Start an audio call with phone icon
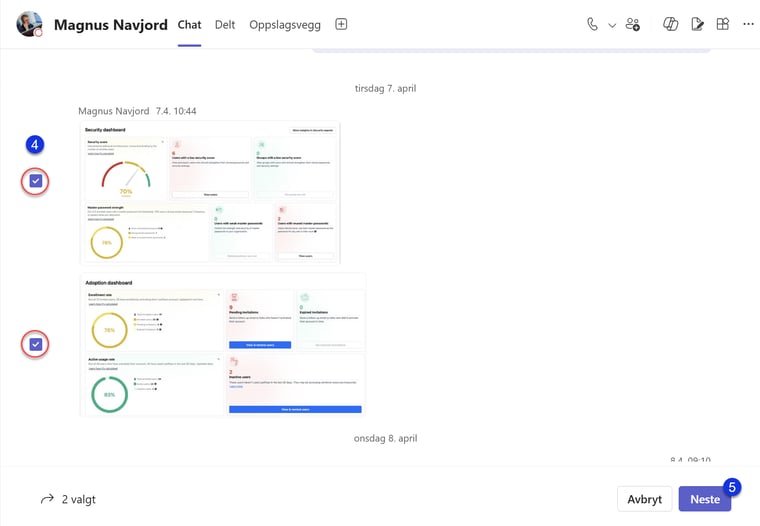The width and height of the screenshot is (760, 526). [x=592, y=24]
